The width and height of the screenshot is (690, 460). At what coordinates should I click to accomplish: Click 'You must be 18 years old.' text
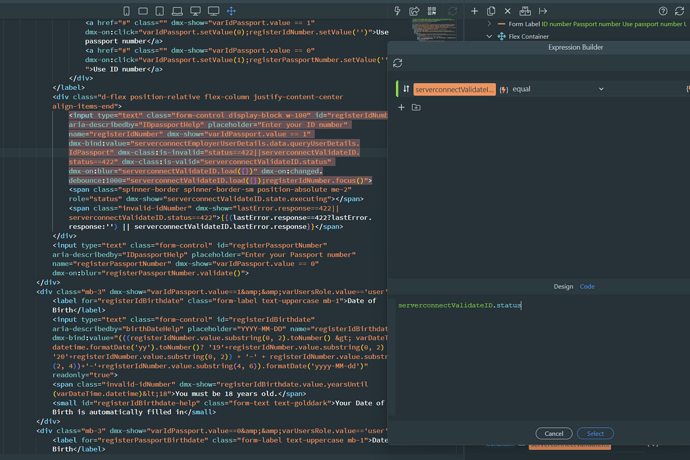(x=227, y=394)
